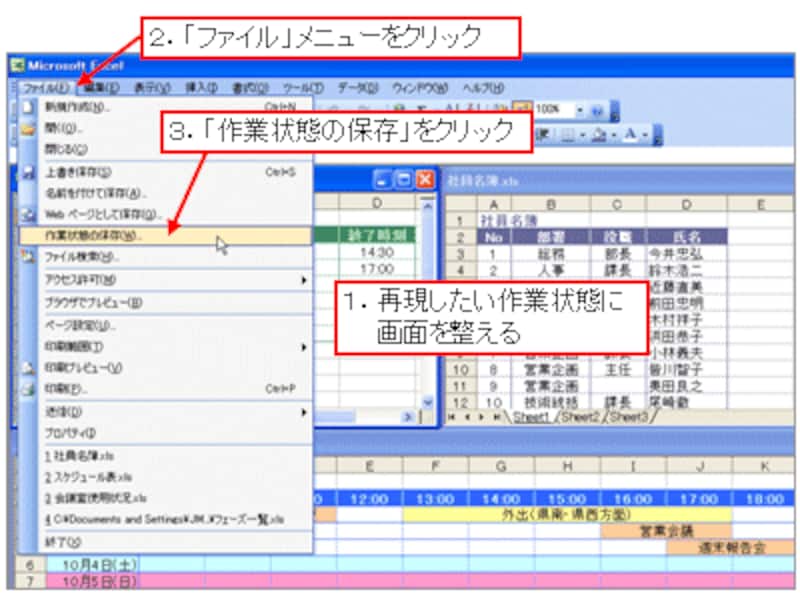Open the ヘルプ menu

(x=483, y=88)
